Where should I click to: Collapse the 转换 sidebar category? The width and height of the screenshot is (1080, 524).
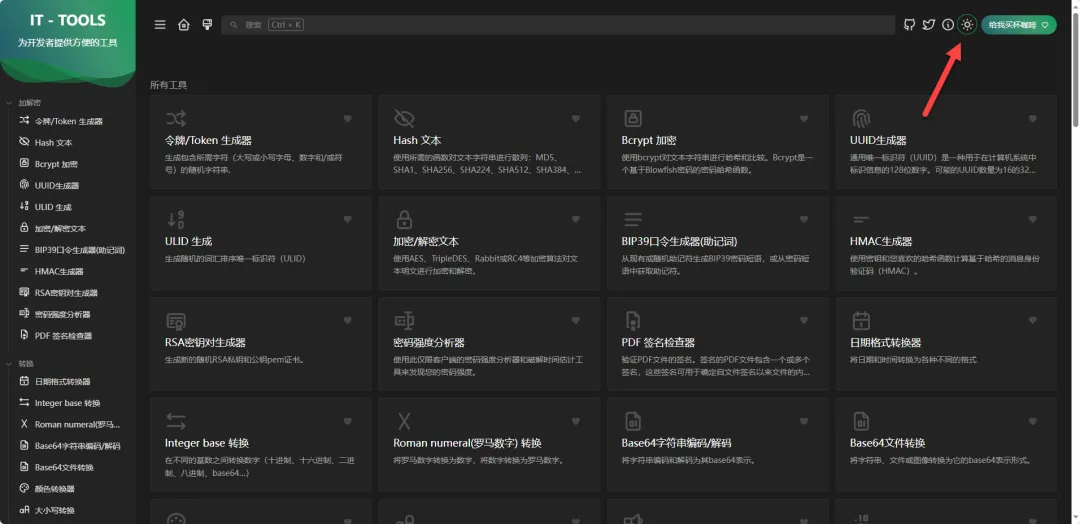pyautogui.click(x=20, y=363)
